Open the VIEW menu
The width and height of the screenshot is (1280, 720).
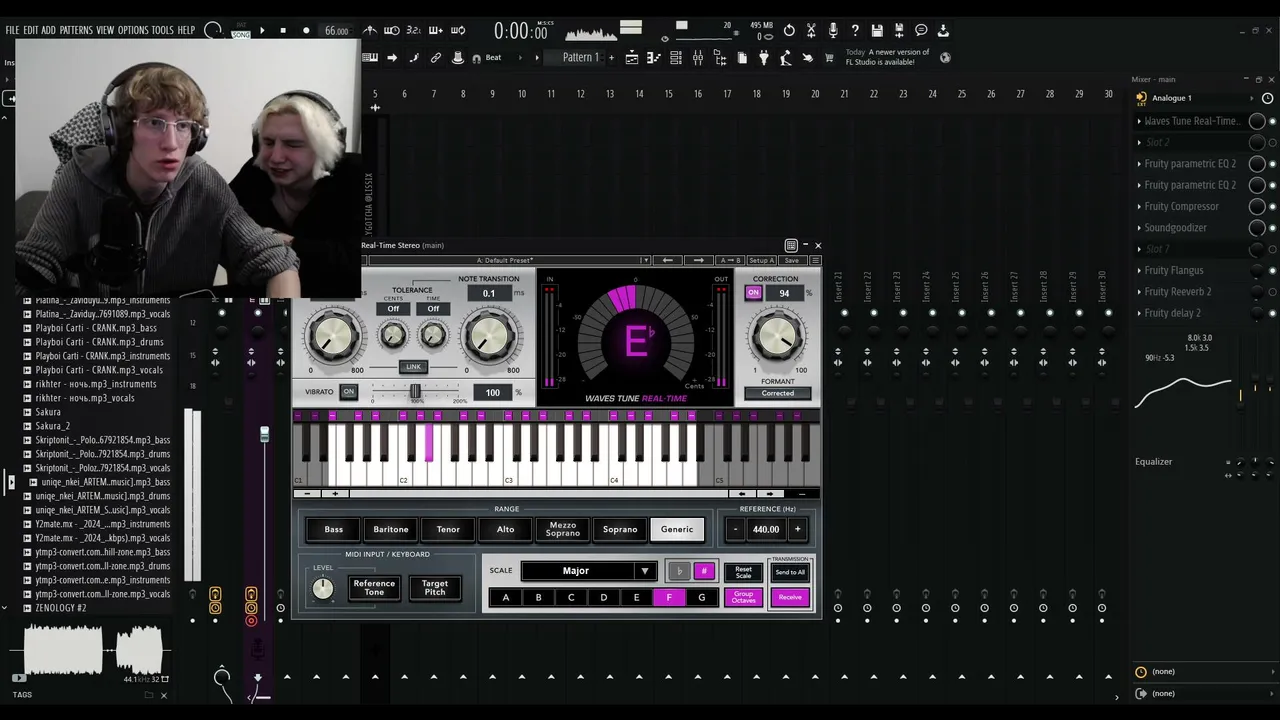[x=105, y=30]
